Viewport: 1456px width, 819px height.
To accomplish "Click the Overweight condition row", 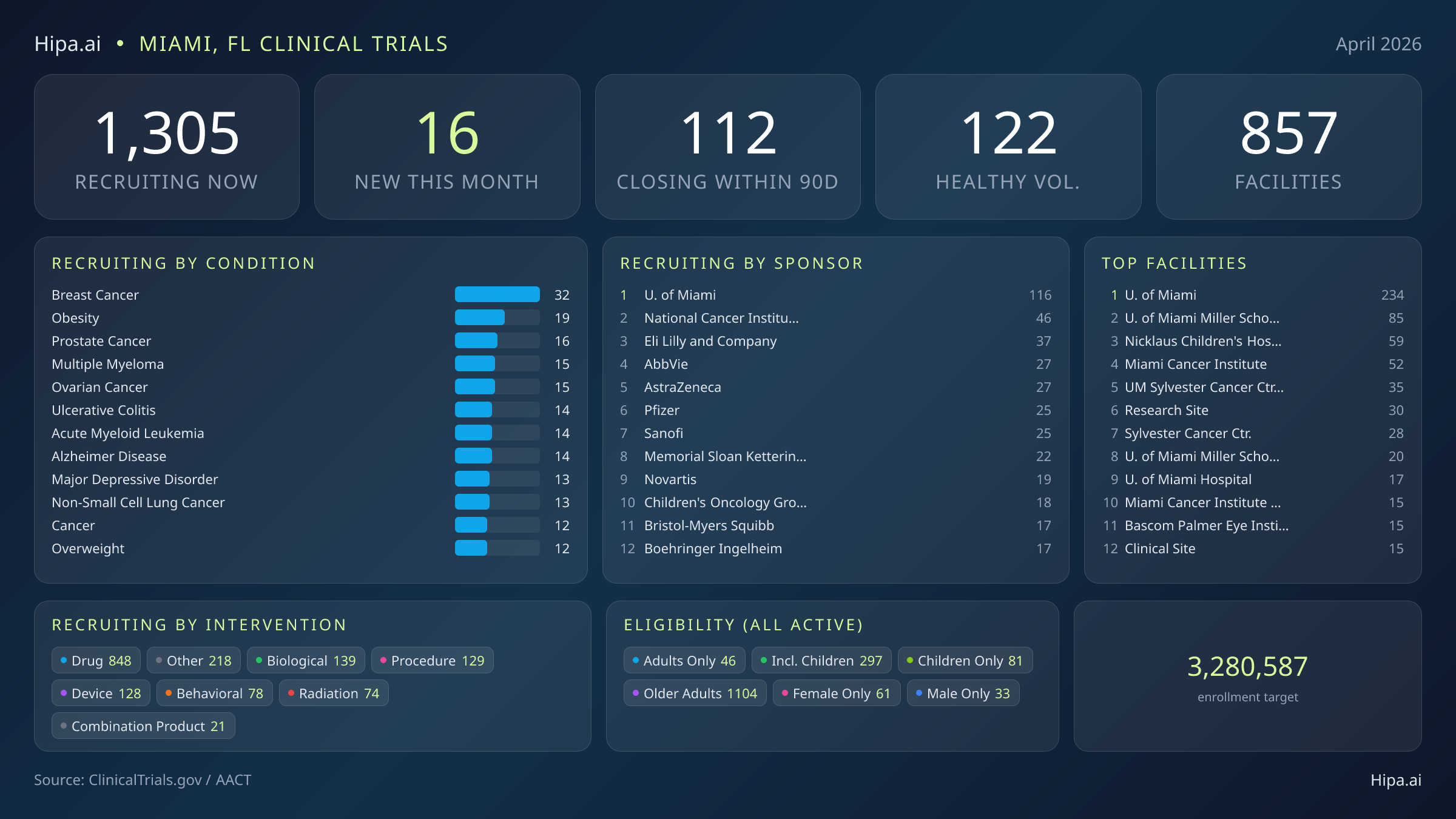I will 311,548.
